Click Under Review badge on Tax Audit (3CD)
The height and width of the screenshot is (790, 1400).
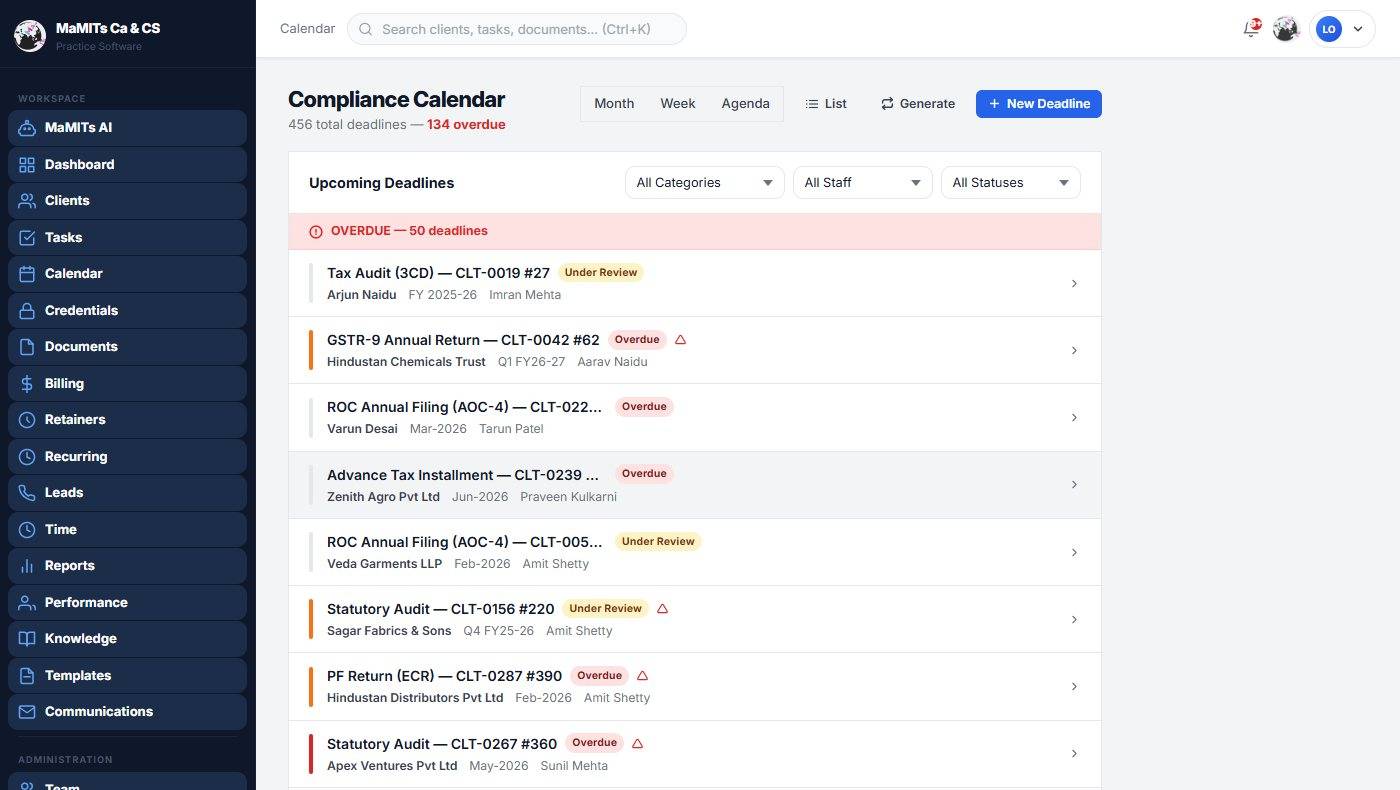pyautogui.click(x=600, y=272)
